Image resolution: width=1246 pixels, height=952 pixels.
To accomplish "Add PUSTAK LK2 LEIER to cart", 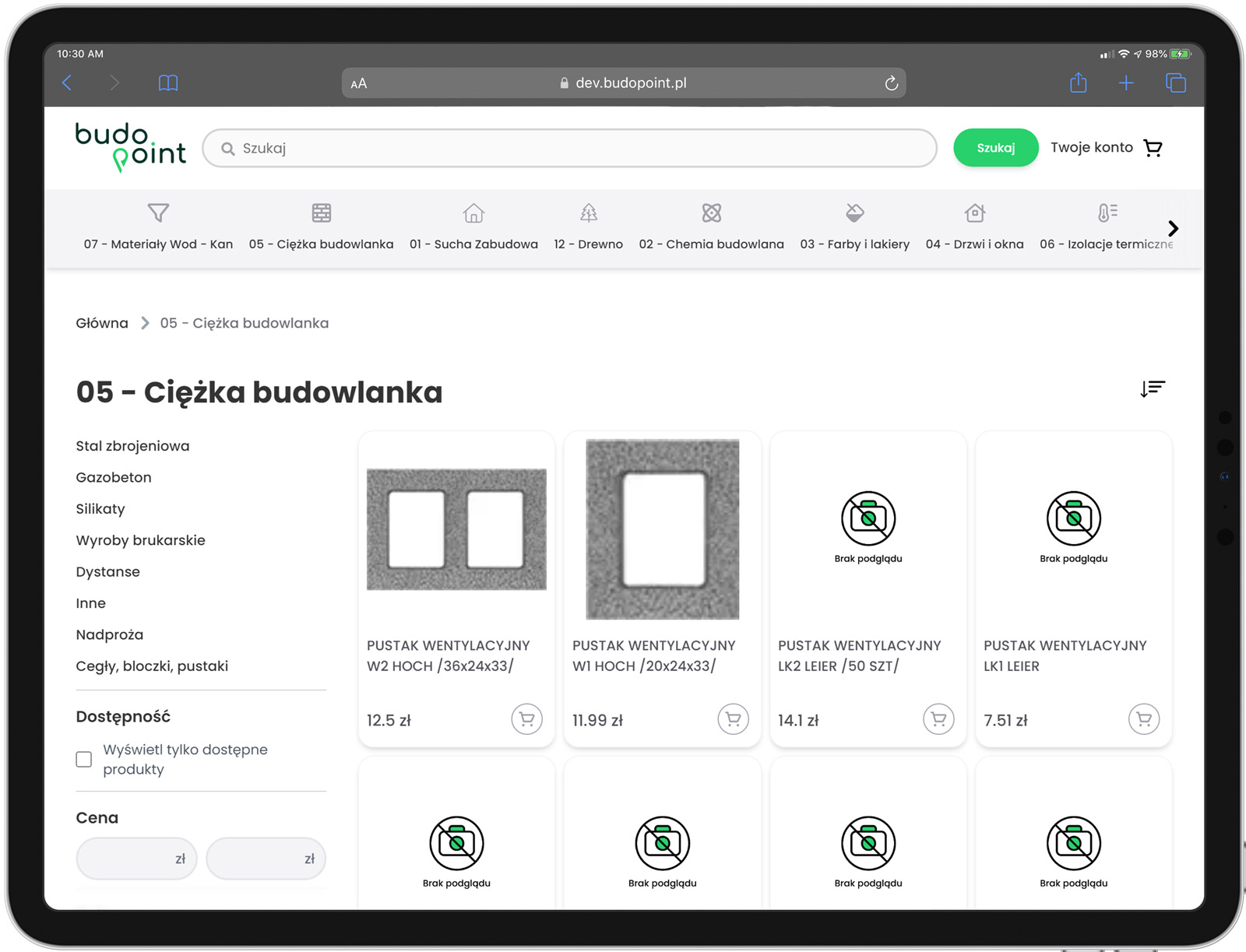I will pyautogui.click(x=938, y=719).
